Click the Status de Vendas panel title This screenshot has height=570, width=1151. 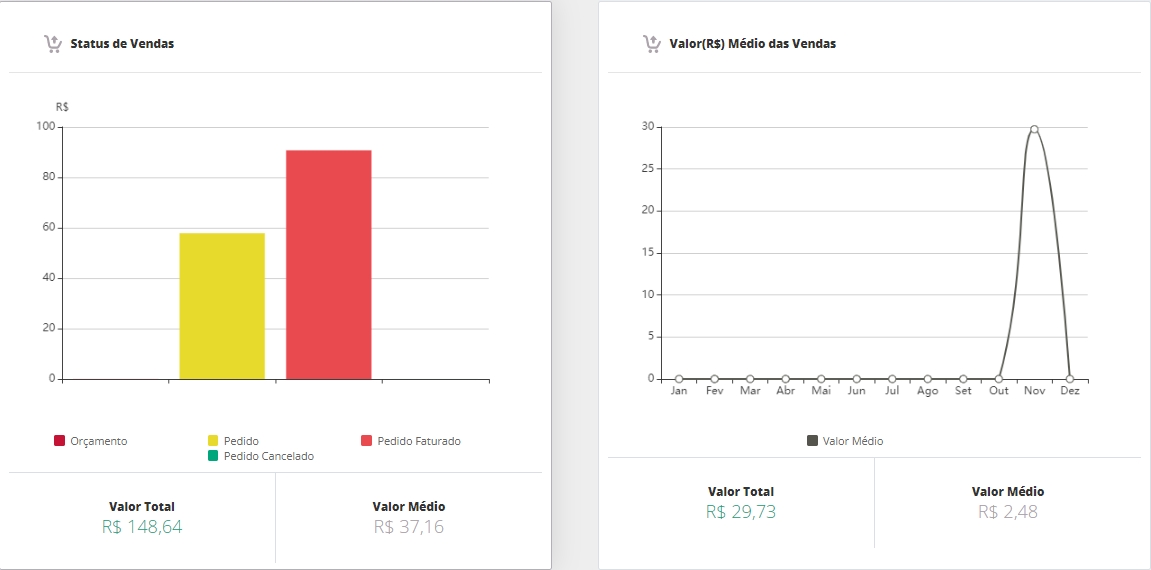[x=122, y=44]
